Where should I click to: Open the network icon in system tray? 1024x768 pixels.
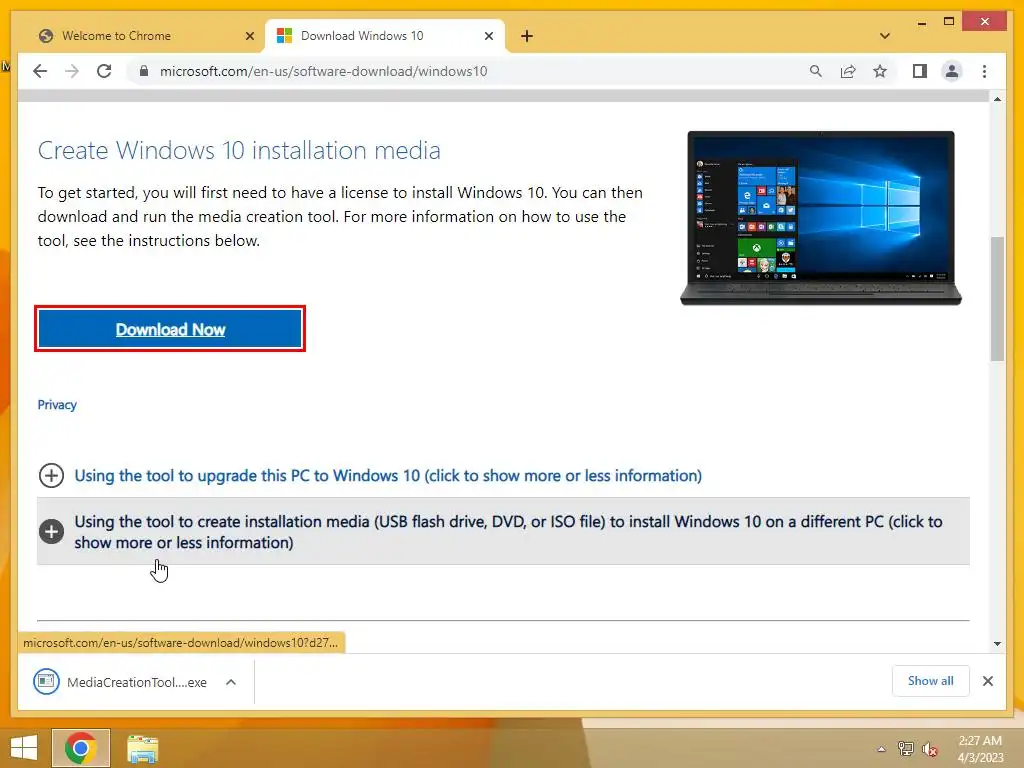pos(905,749)
